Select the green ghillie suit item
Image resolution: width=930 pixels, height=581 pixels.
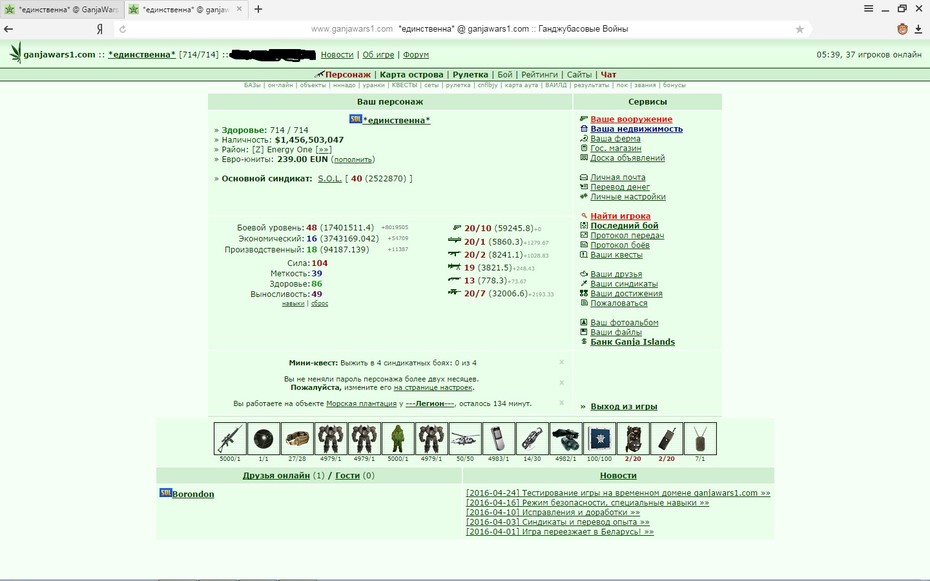coord(397,439)
